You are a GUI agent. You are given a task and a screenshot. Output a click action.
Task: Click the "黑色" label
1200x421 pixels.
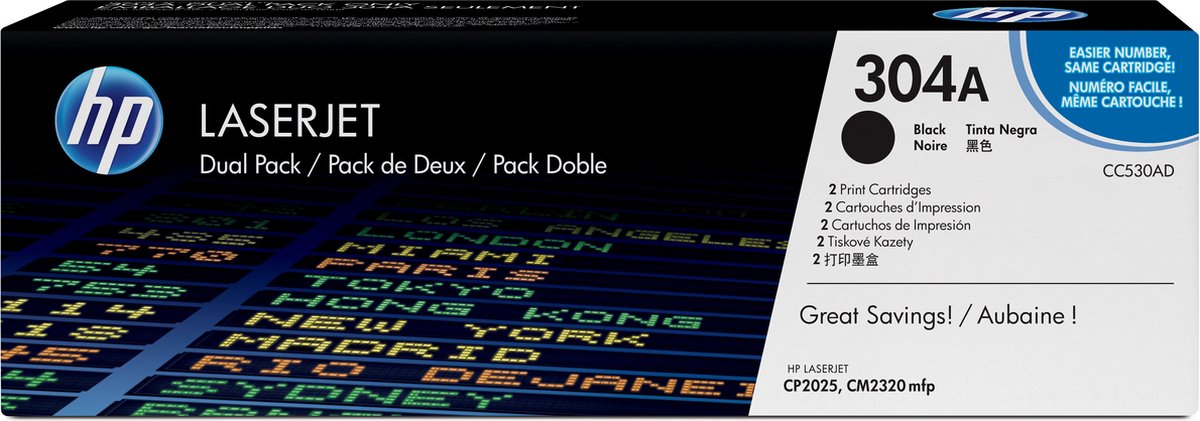tap(979, 144)
